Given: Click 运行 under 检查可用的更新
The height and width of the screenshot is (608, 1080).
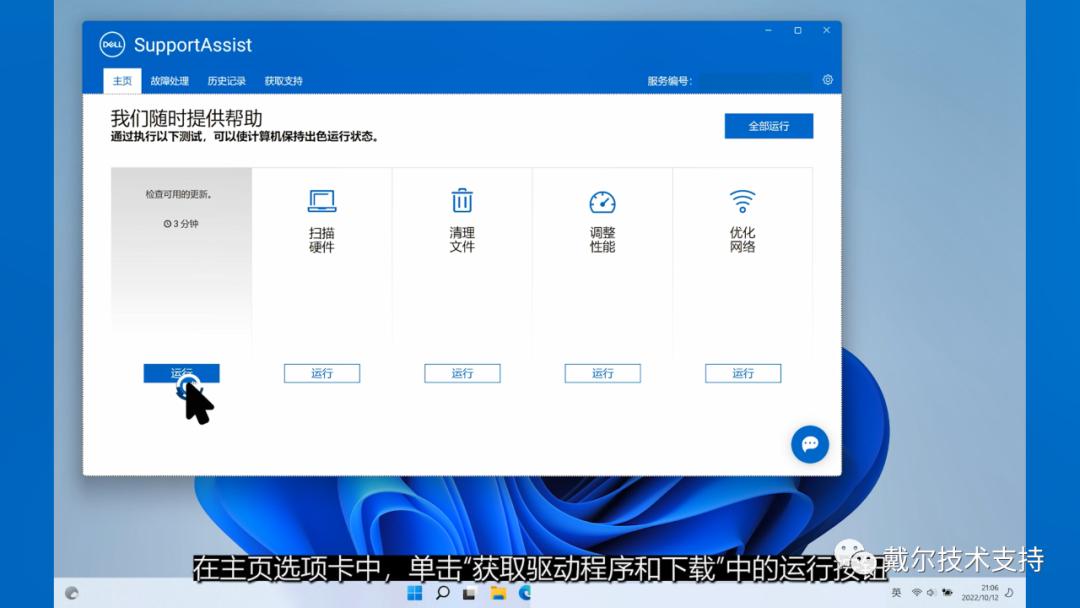Looking at the screenshot, I should click(x=181, y=373).
